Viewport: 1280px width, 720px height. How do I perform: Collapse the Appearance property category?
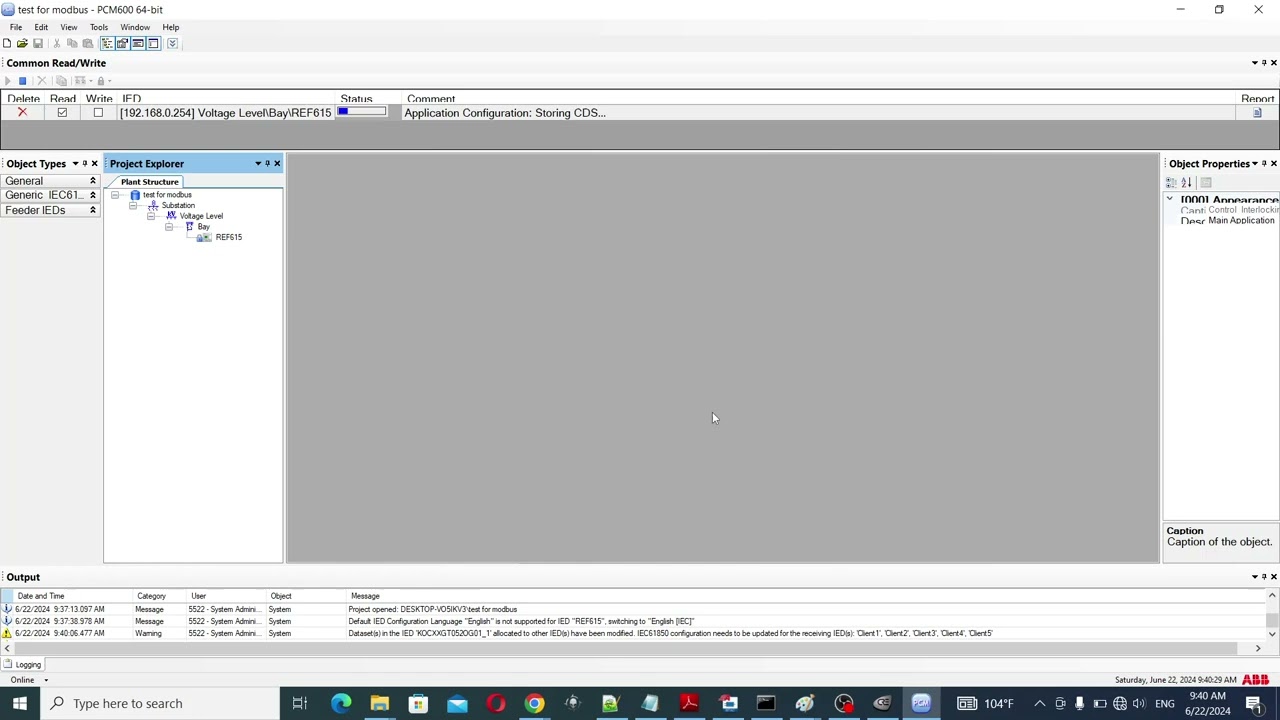click(1170, 200)
